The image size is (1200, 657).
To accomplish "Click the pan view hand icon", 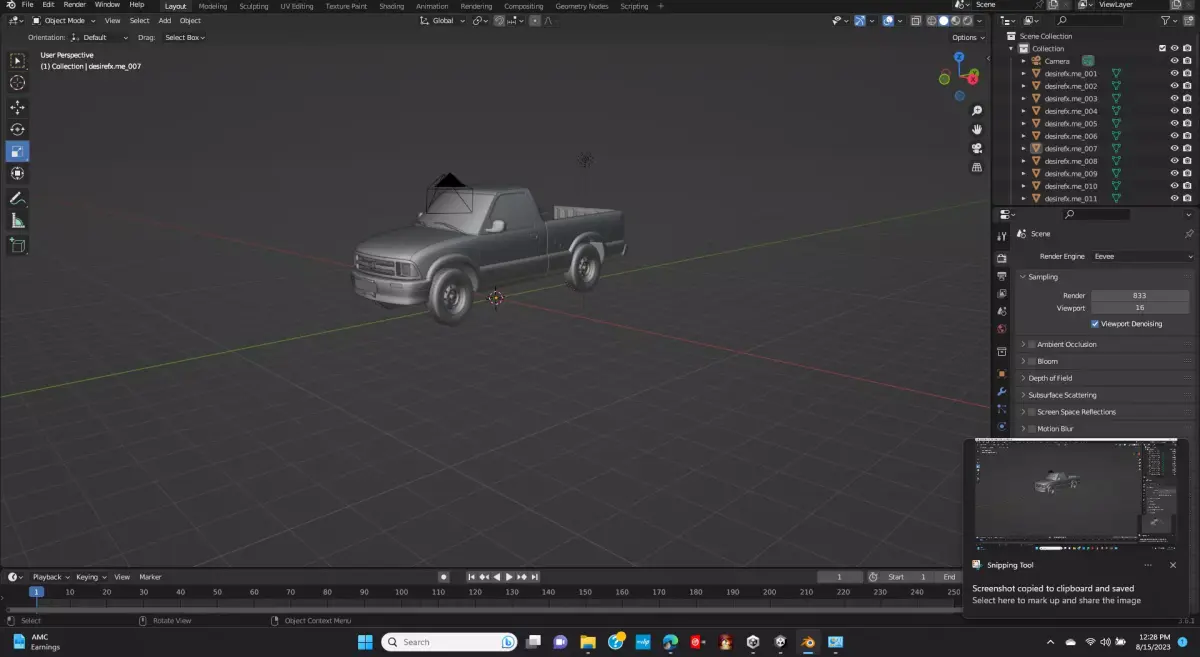I will coord(977,129).
